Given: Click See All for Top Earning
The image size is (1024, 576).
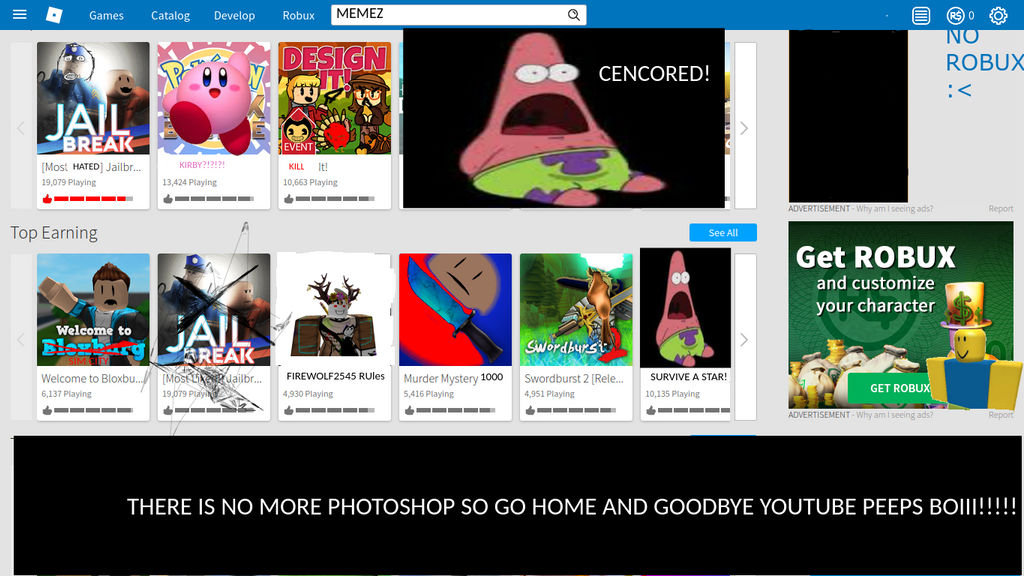Looking at the screenshot, I should click(x=723, y=232).
